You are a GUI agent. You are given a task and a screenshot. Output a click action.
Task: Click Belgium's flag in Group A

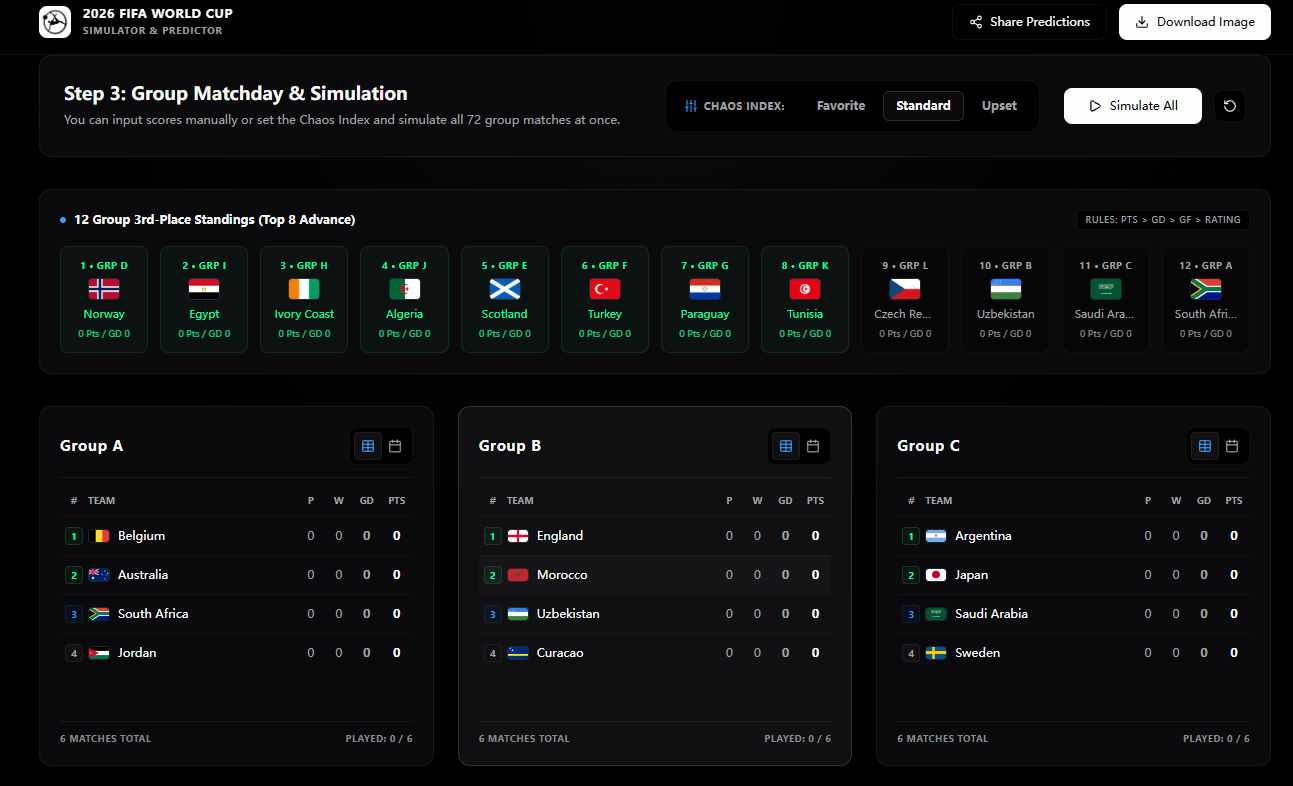click(99, 536)
